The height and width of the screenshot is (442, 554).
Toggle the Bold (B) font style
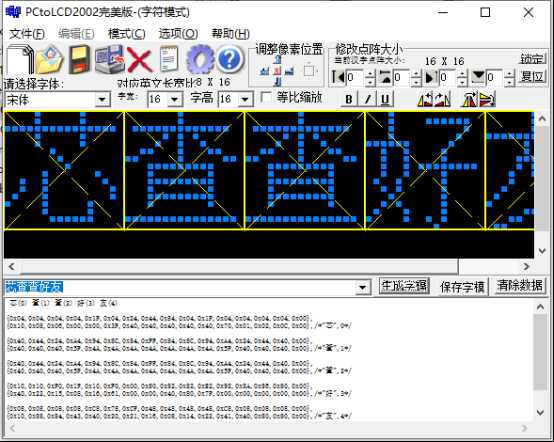pos(349,99)
